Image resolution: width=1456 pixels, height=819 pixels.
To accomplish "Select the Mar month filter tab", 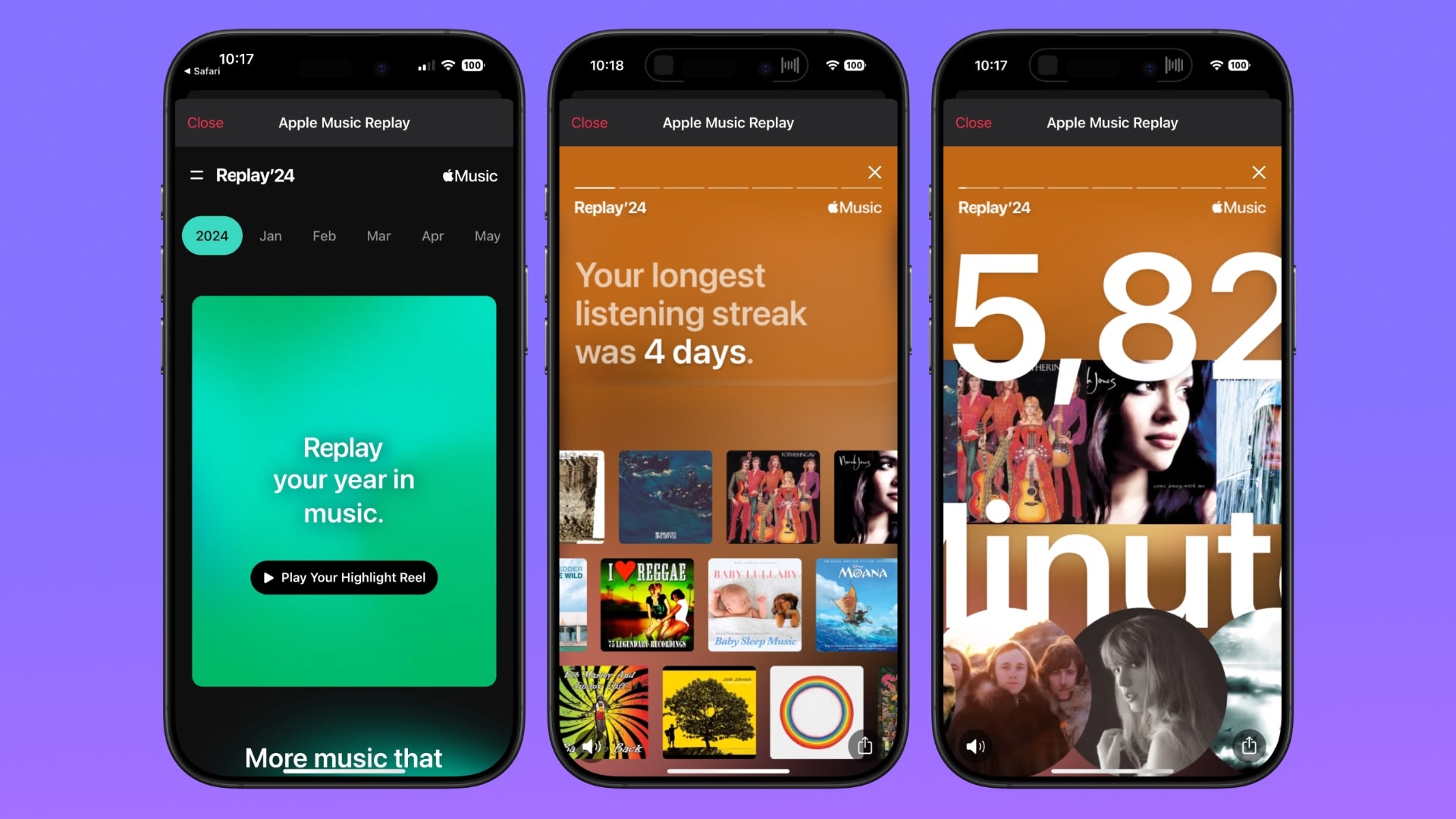I will 378,236.
